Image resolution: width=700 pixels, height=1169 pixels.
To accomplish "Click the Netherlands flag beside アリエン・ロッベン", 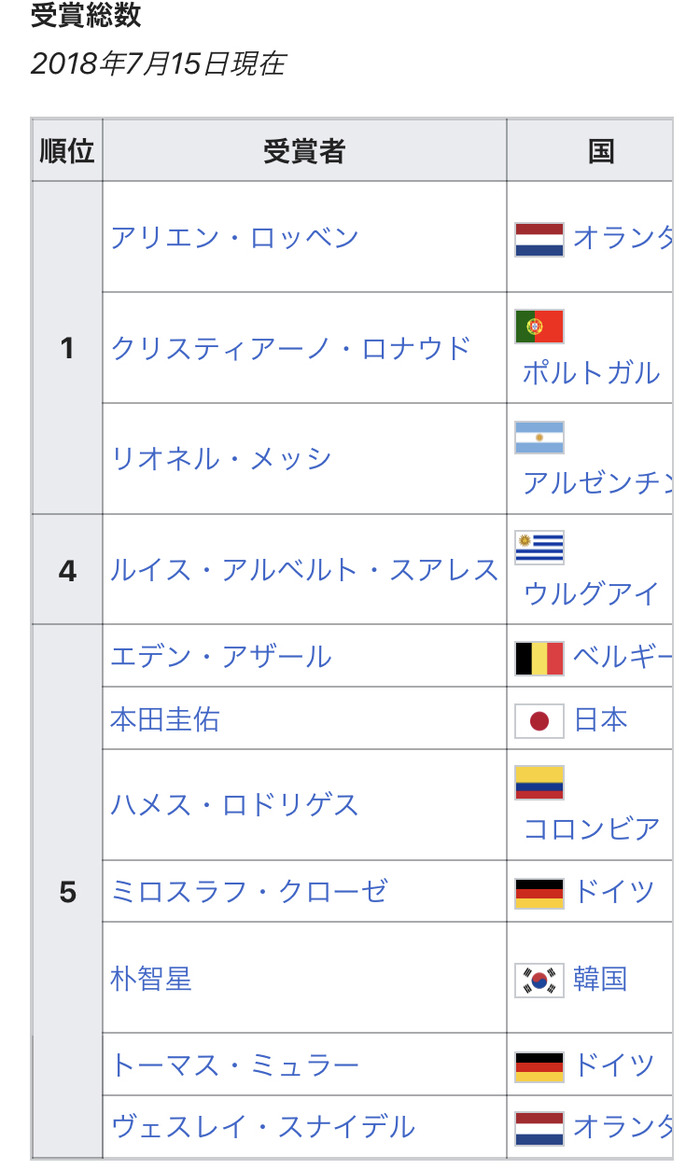I will (x=539, y=239).
